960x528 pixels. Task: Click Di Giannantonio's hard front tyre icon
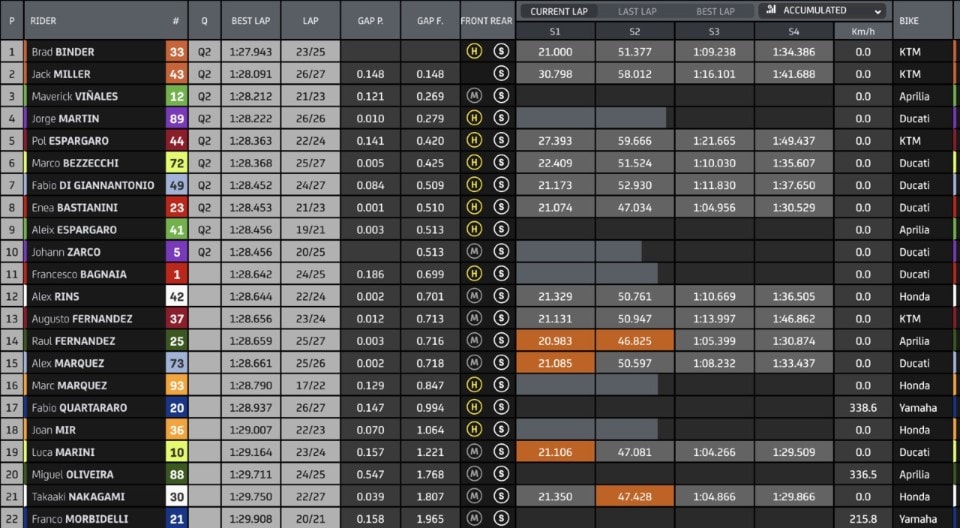[474, 185]
